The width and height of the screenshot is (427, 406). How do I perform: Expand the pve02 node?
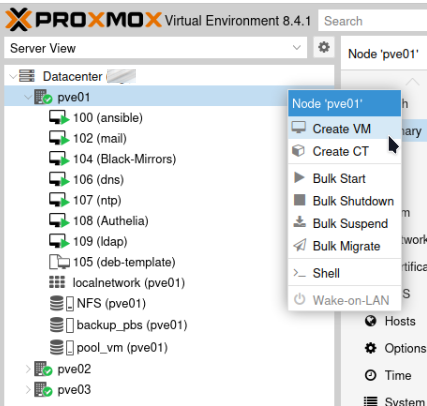coord(28,369)
